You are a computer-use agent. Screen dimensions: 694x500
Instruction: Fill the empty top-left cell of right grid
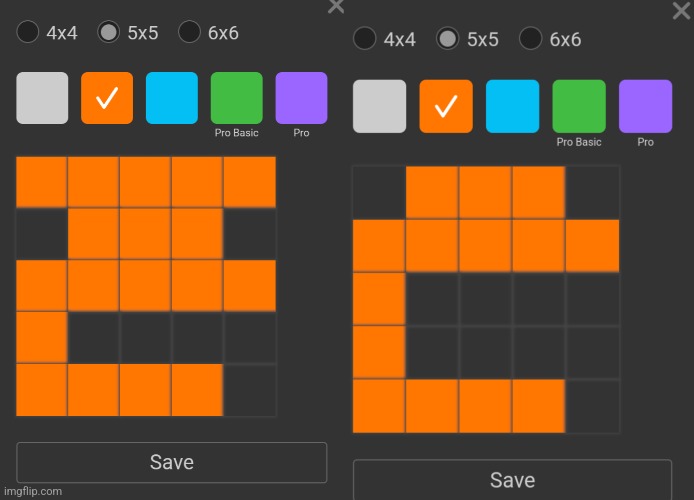coord(379,192)
